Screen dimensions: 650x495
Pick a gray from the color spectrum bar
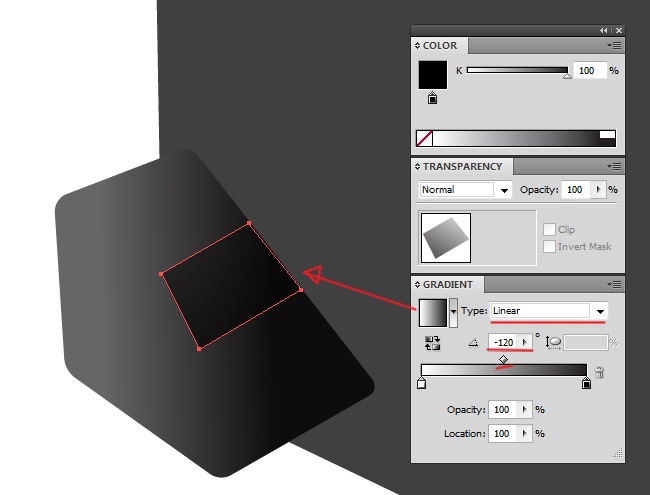point(516,138)
